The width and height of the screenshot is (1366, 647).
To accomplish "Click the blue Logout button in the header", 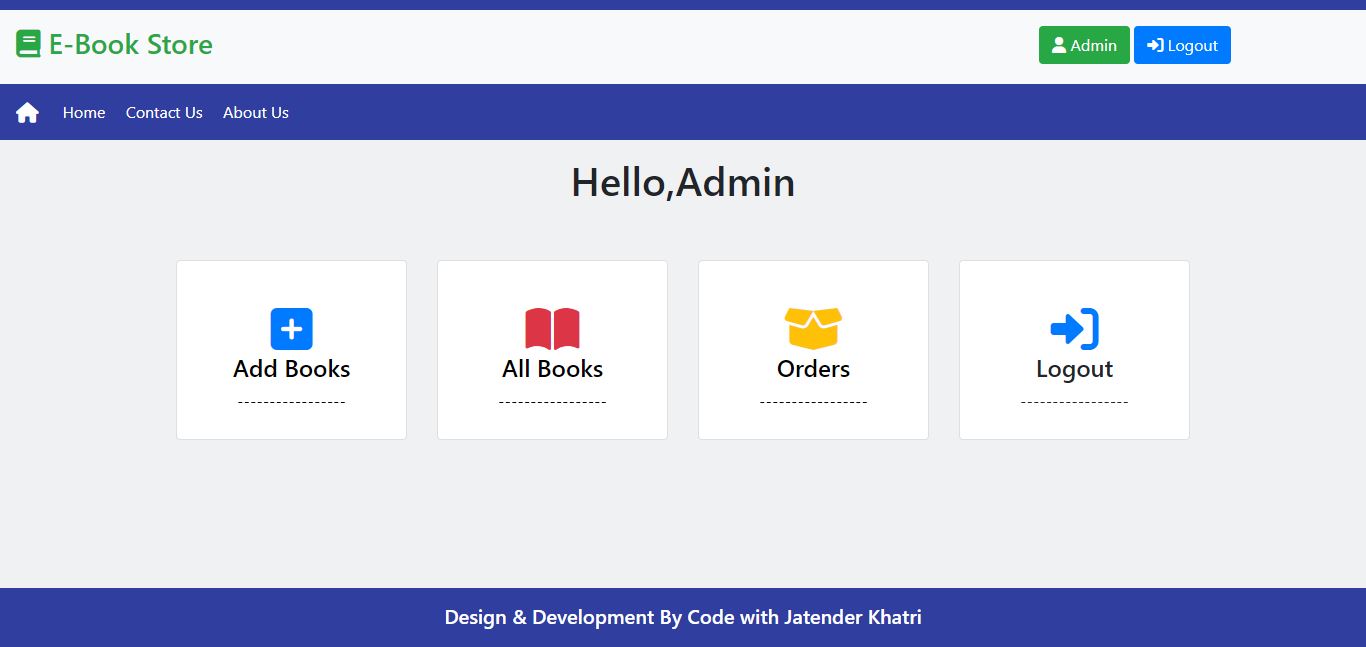I will pyautogui.click(x=1182, y=44).
